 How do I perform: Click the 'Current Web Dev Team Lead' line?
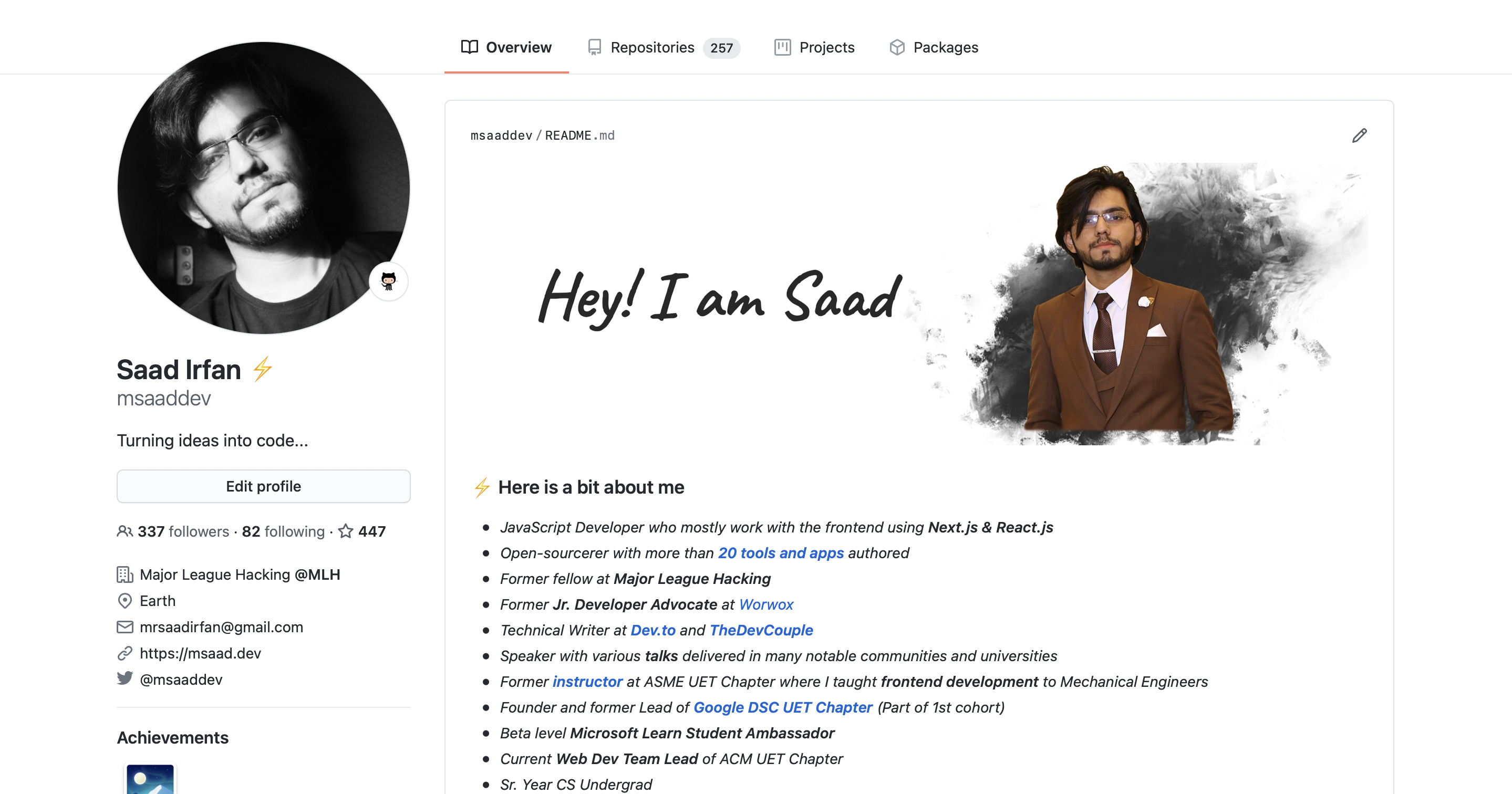(671, 759)
